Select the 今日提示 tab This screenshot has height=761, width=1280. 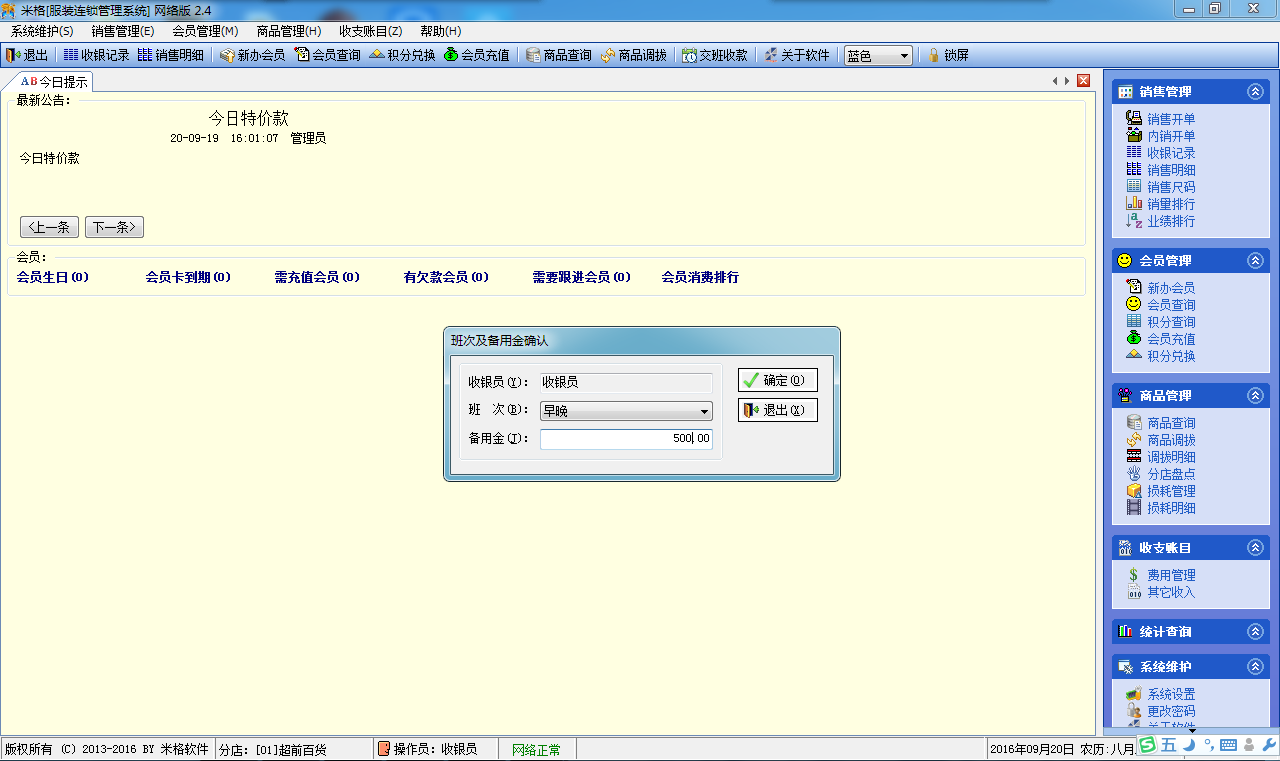pos(55,82)
